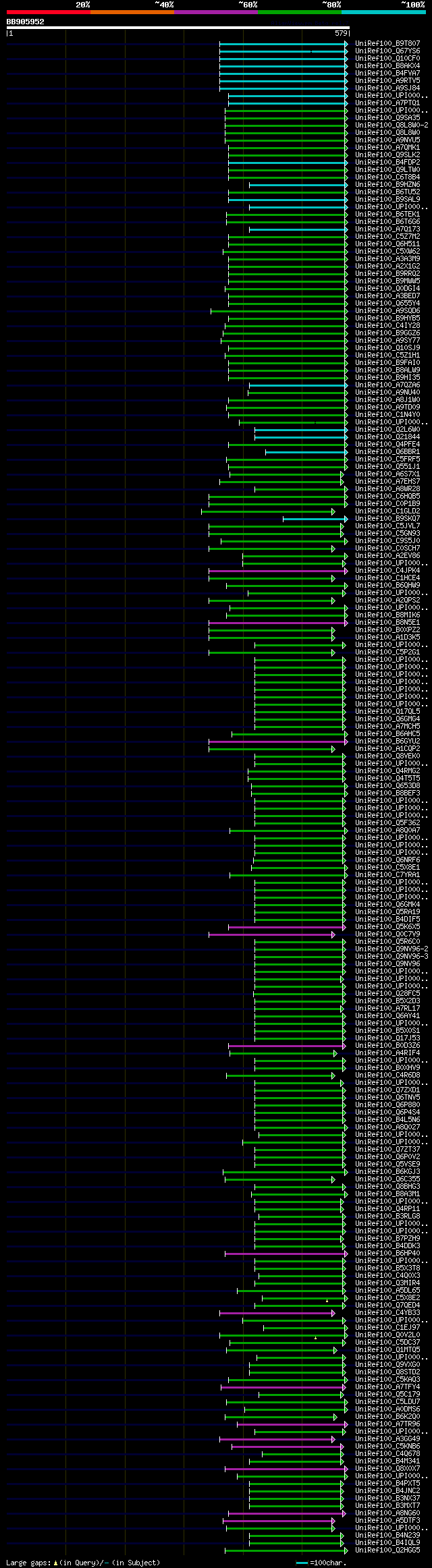Viewport: 432px width, 1568px height.
Task: Select hit label UniRef100_C6T8B4
Action: [387, 177]
